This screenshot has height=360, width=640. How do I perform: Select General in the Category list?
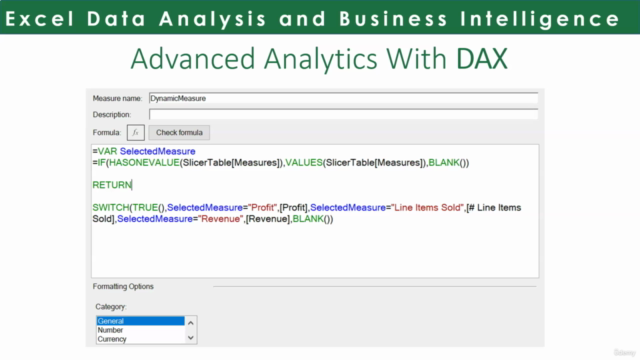click(x=140, y=321)
